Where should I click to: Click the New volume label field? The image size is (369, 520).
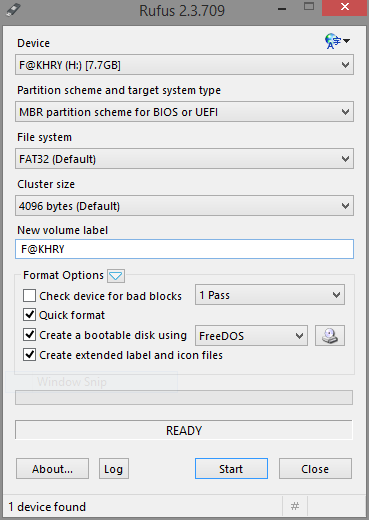click(x=184, y=249)
